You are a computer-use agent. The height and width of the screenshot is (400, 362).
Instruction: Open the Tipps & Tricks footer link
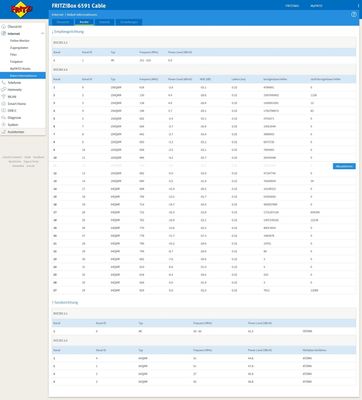31,161
